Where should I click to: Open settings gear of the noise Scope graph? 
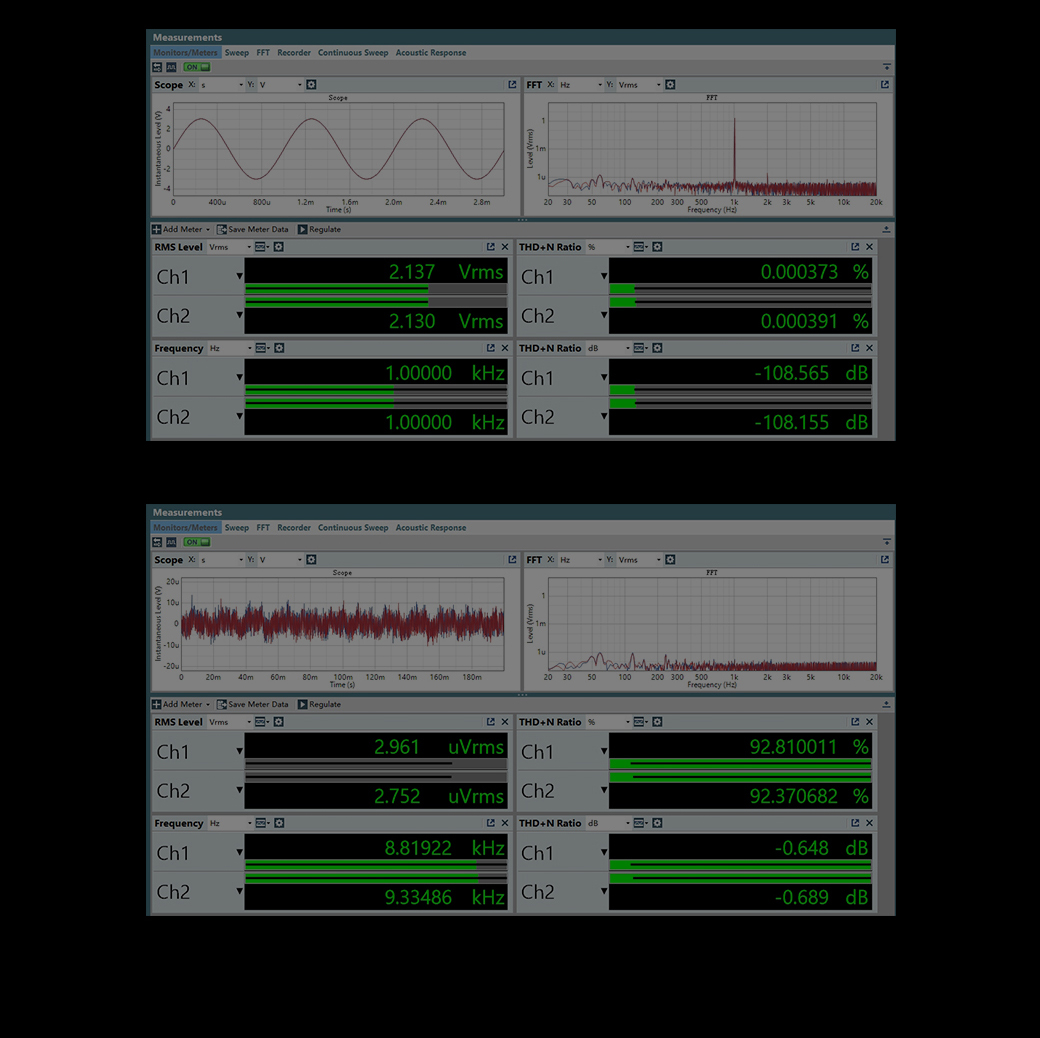click(x=311, y=560)
